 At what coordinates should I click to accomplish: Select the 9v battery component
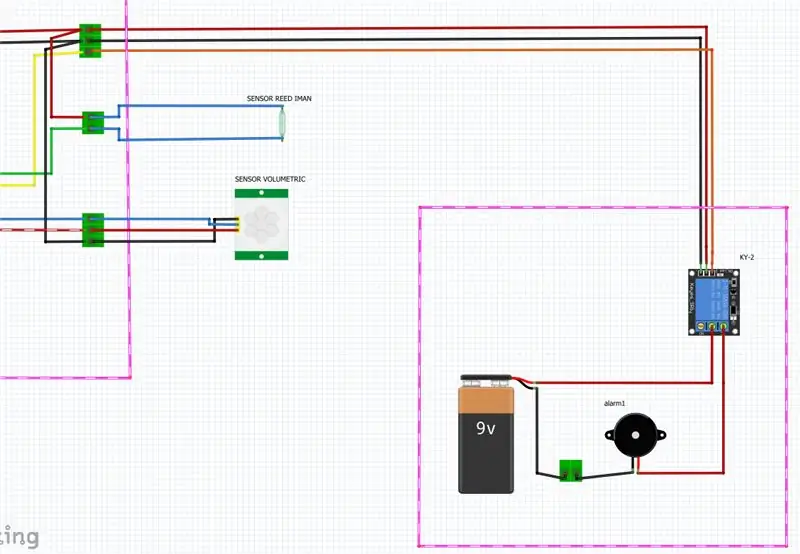(x=486, y=434)
